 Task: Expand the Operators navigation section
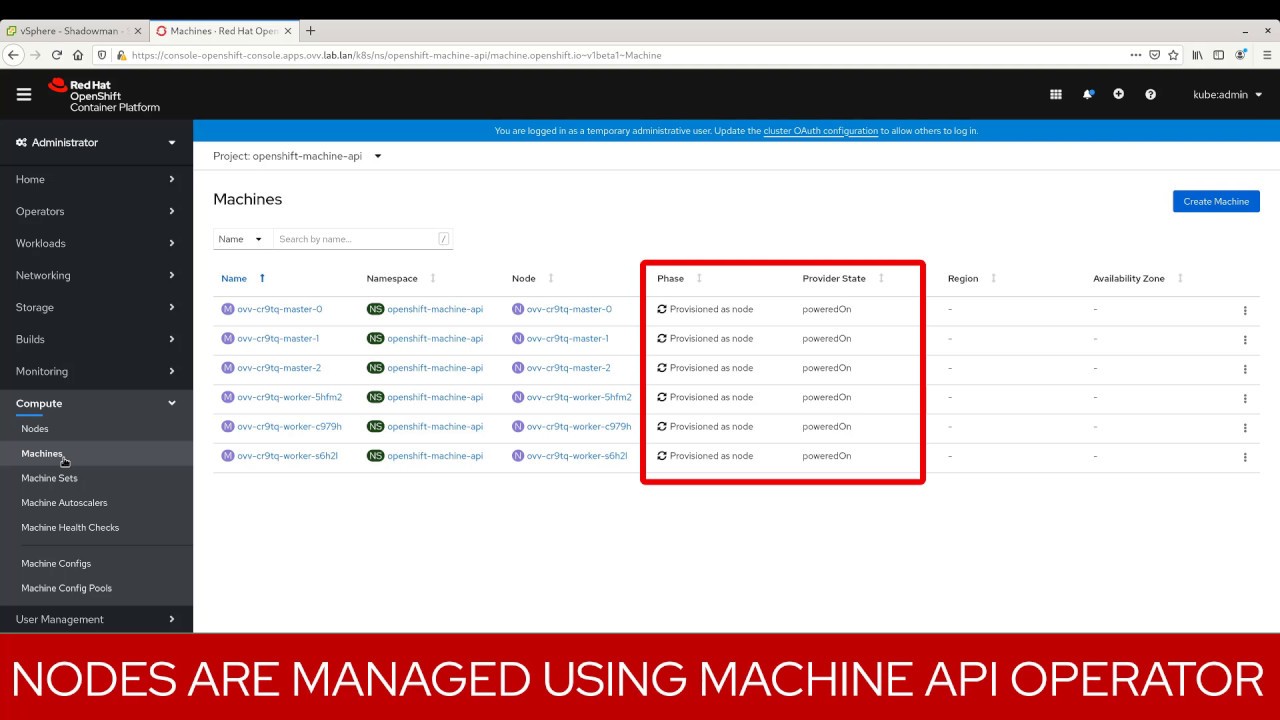96,211
